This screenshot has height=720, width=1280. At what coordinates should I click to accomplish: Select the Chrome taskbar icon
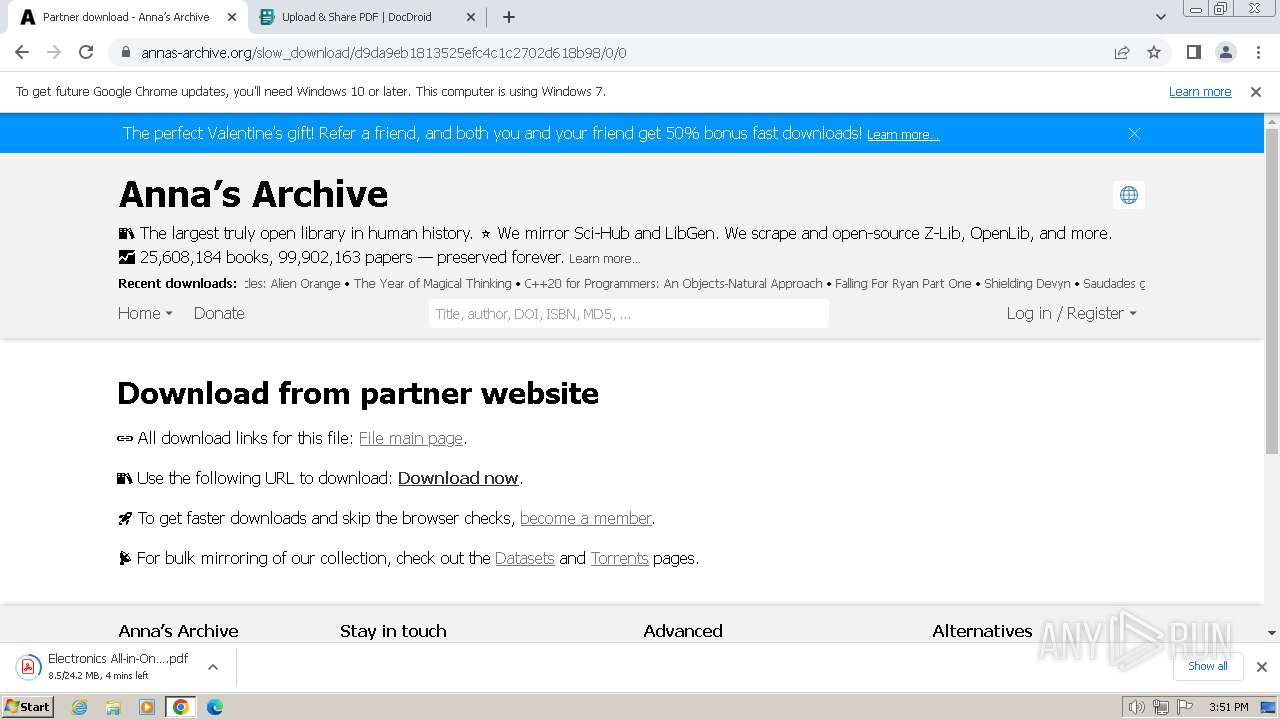click(181, 707)
